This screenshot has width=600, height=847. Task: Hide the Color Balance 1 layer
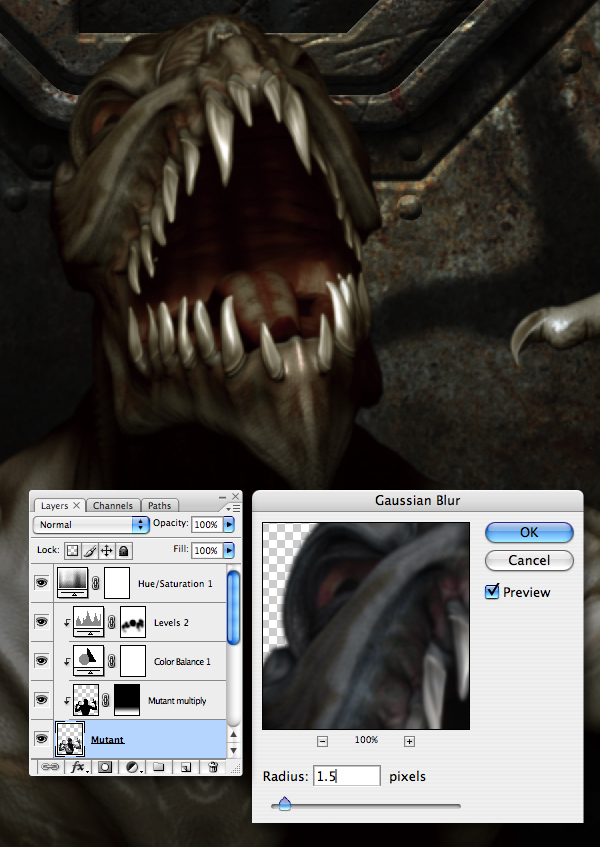tap(42, 661)
